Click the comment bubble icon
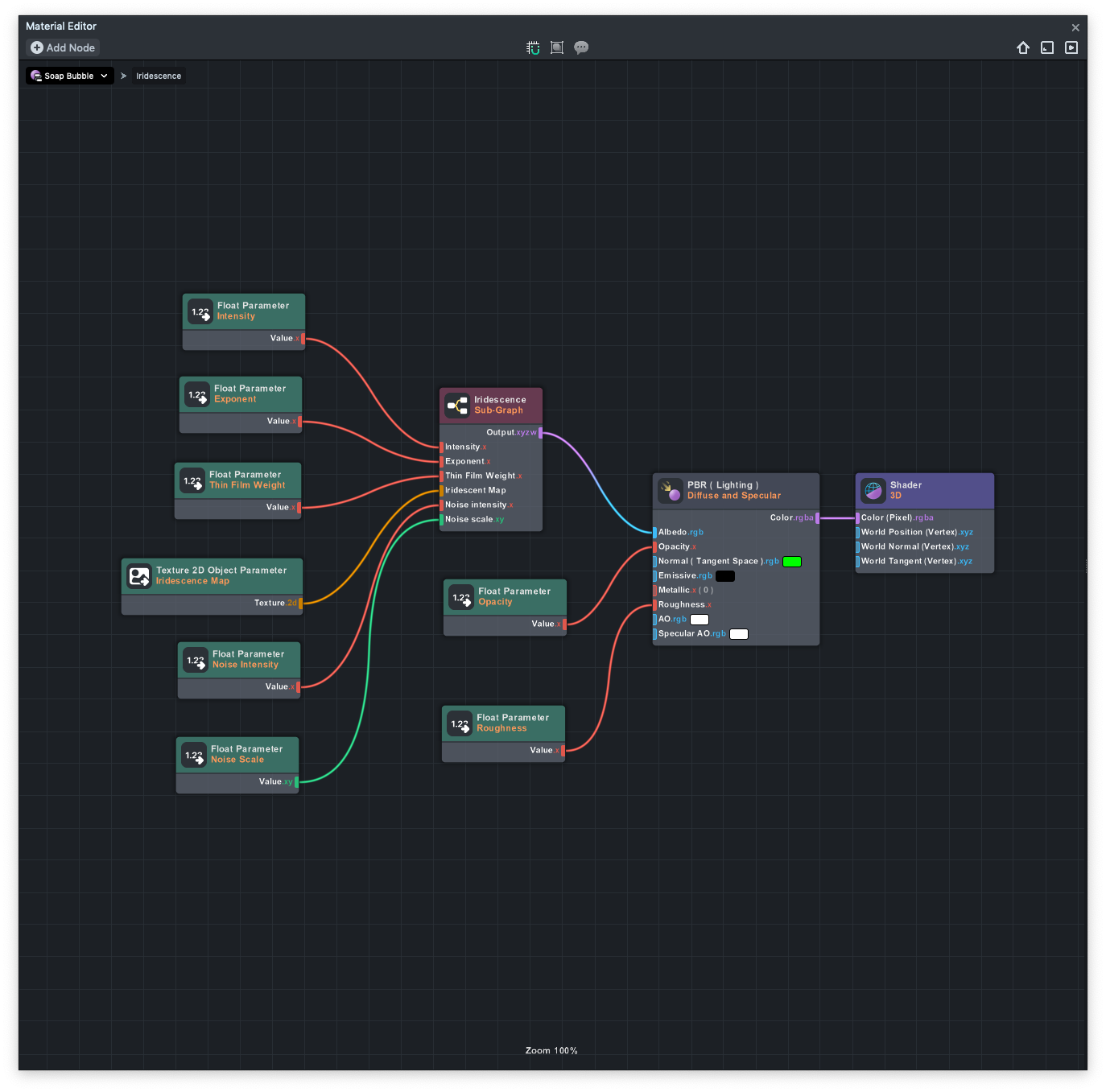 [581, 47]
